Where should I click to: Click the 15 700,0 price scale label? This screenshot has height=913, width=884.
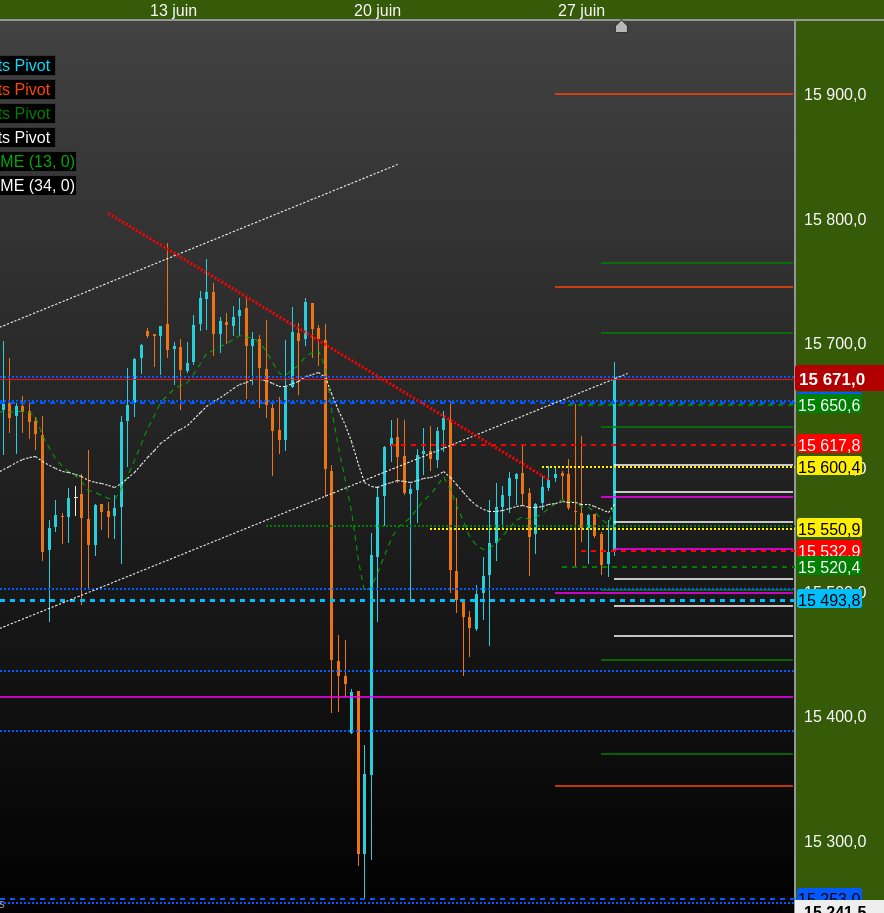(835, 344)
